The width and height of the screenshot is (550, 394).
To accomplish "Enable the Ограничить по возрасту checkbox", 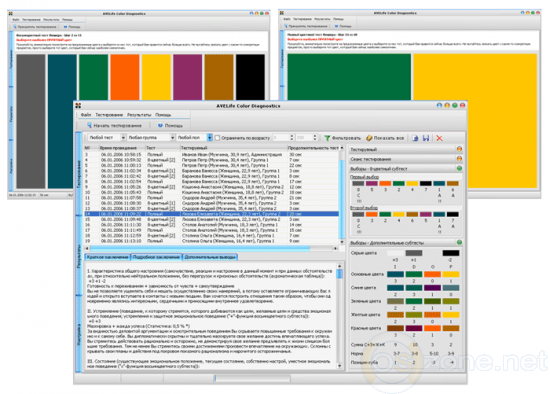I will pyautogui.click(x=217, y=138).
